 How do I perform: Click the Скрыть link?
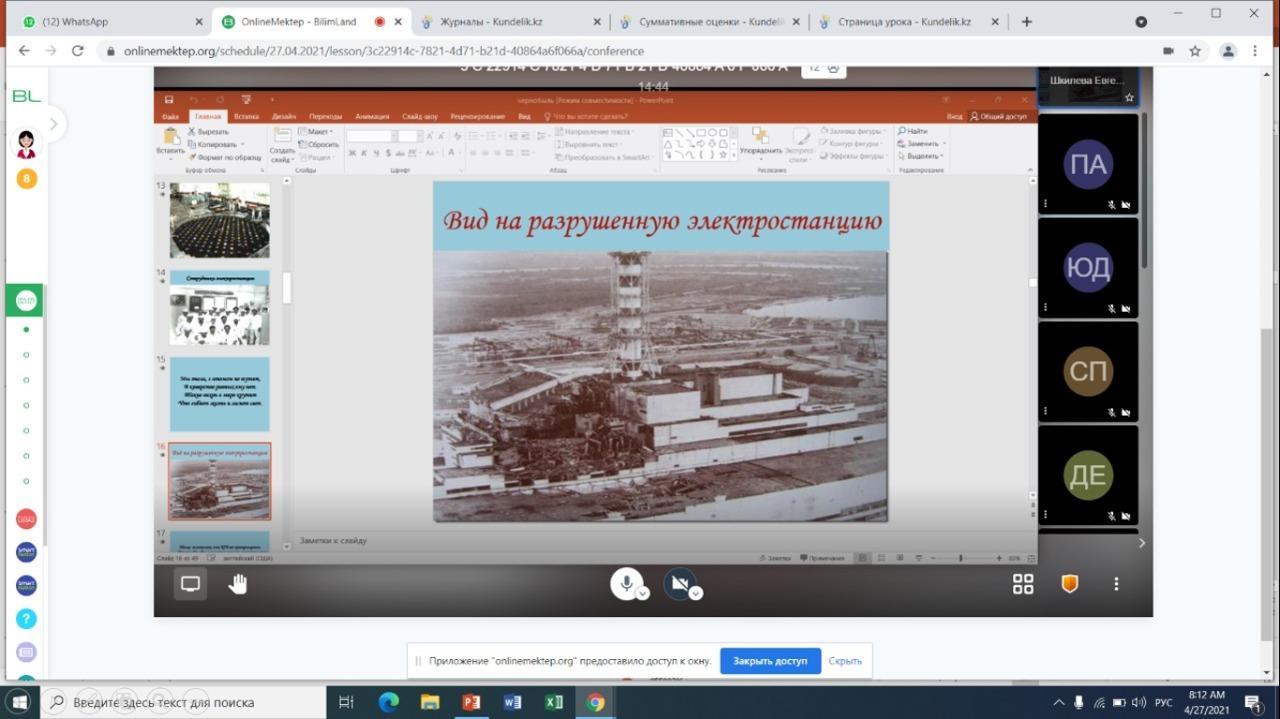[845, 661]
